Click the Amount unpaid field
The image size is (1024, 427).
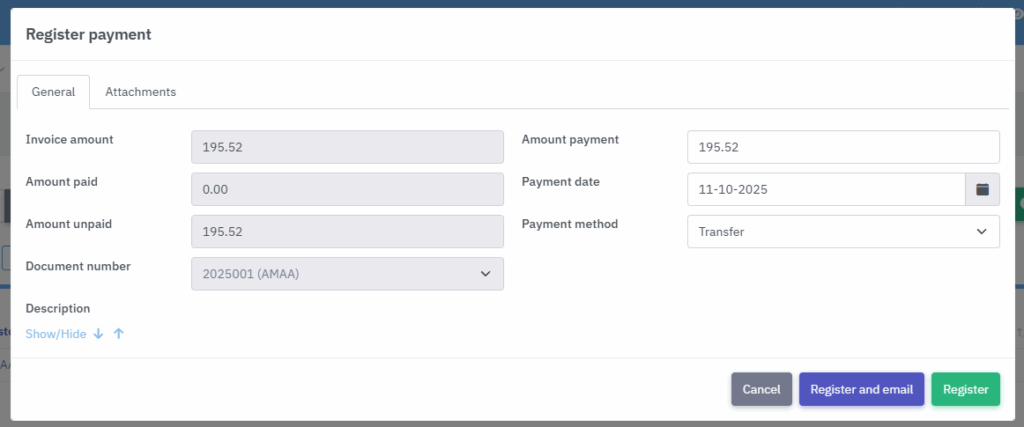[347, 232]
